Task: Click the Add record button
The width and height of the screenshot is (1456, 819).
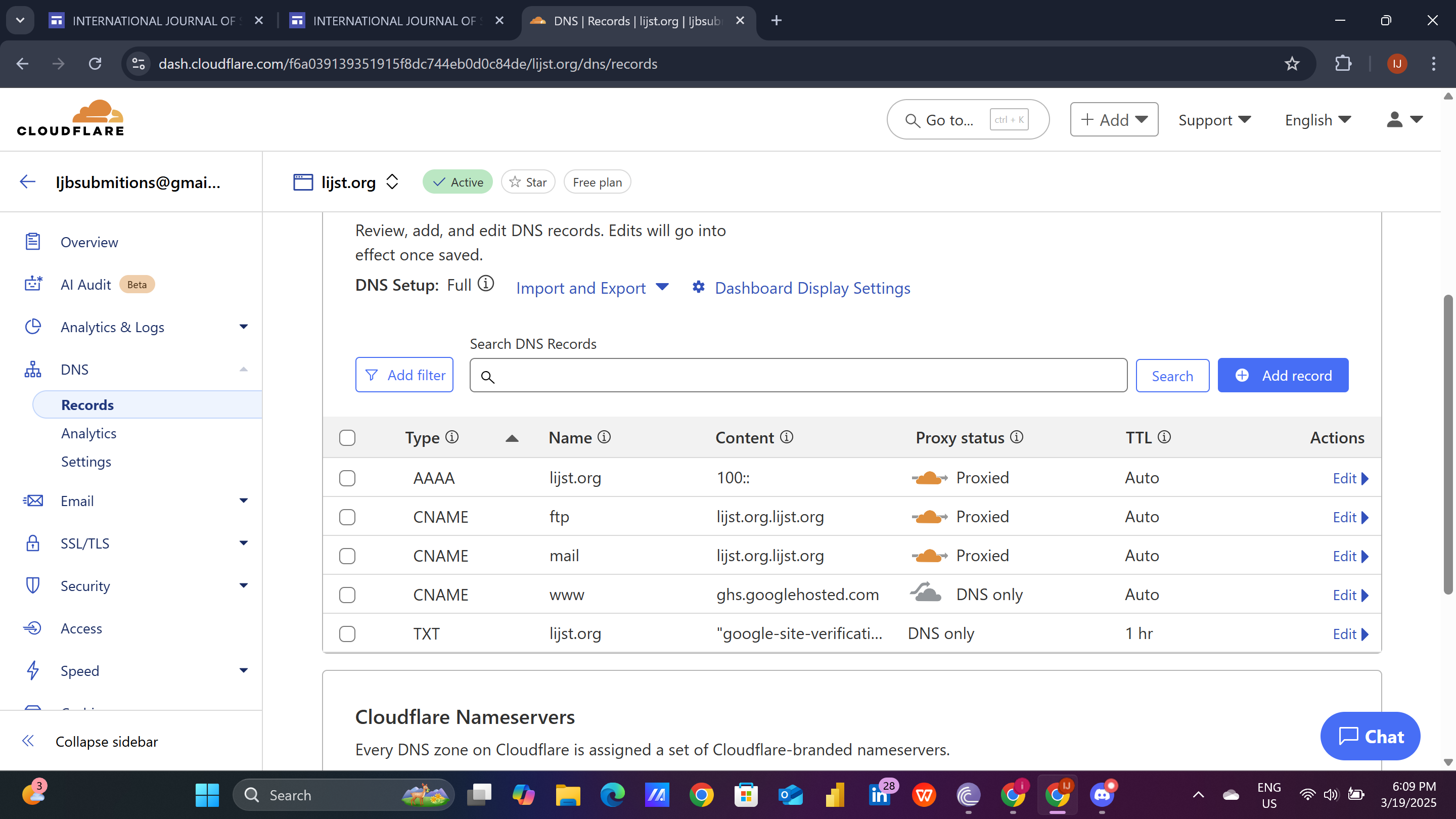Action: click(1283, 375)
